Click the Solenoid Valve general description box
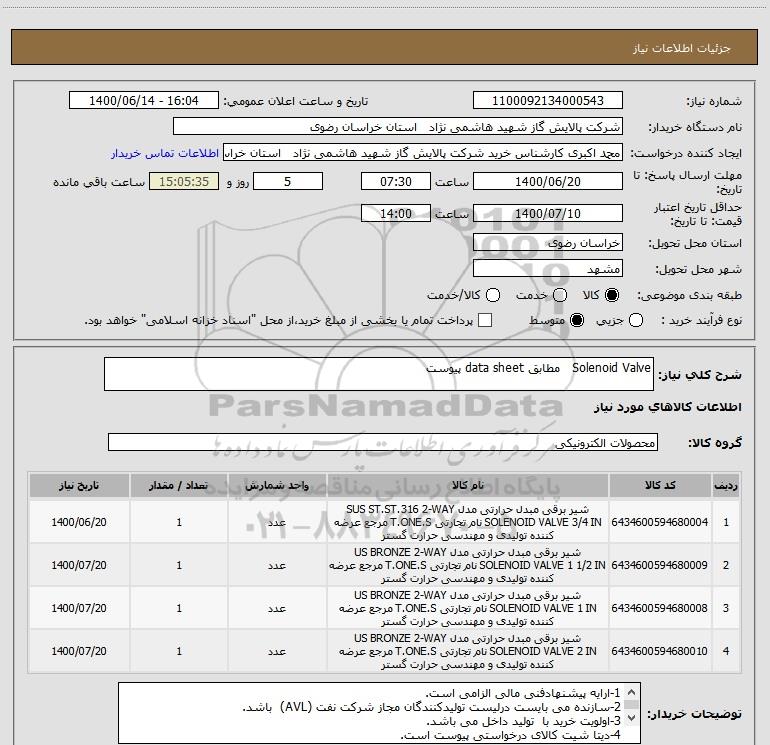This screenshot has height=745, width=770. pyautogui.click(x=379, y=374)
